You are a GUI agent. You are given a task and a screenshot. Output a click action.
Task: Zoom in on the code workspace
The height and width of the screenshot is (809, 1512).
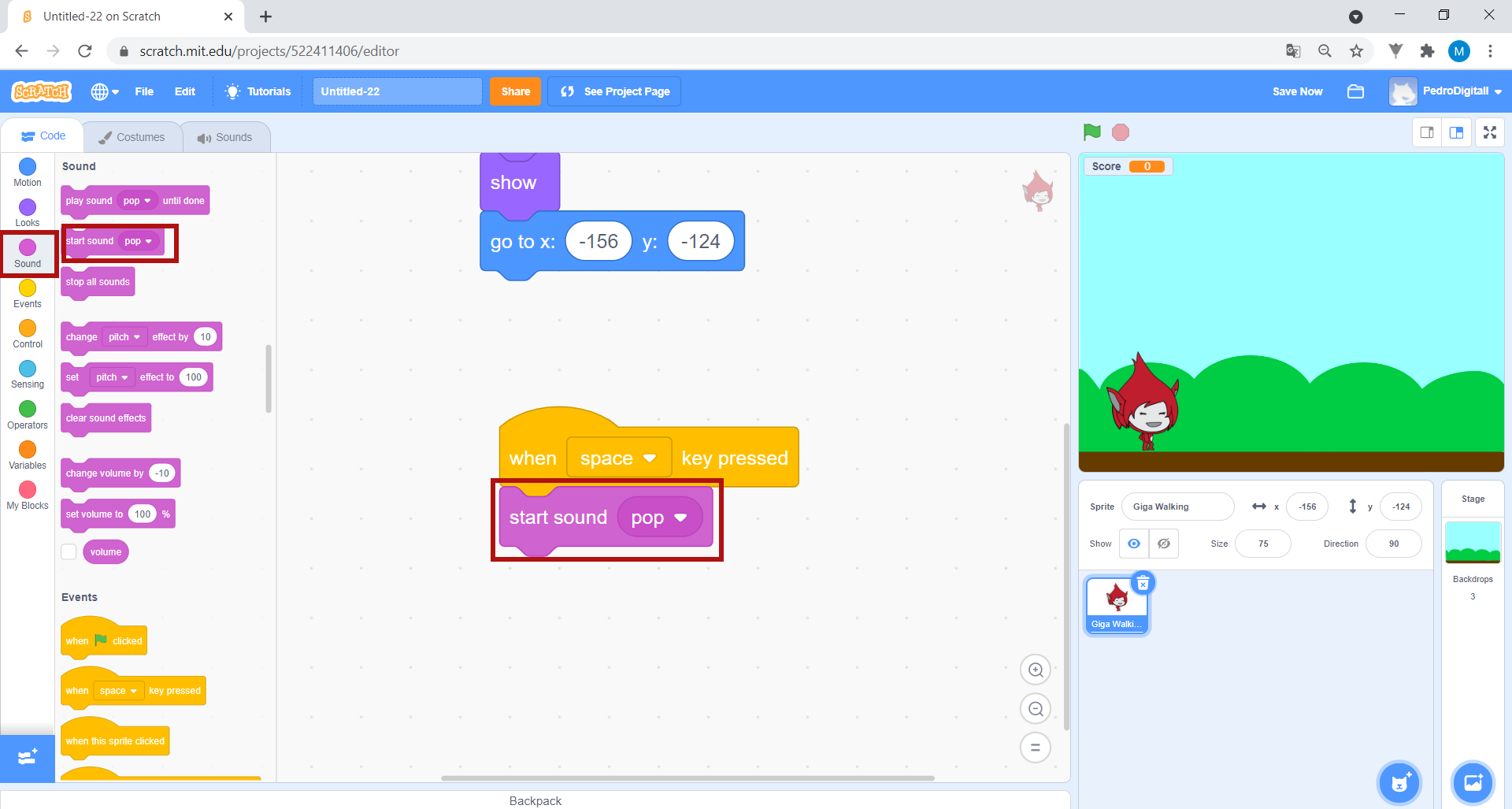point(1036,670)
